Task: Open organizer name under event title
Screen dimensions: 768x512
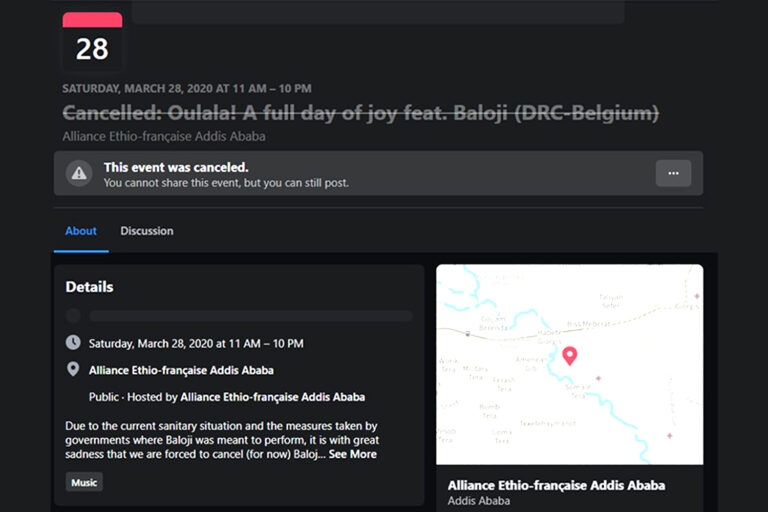Action: click(x=163, y=136)
